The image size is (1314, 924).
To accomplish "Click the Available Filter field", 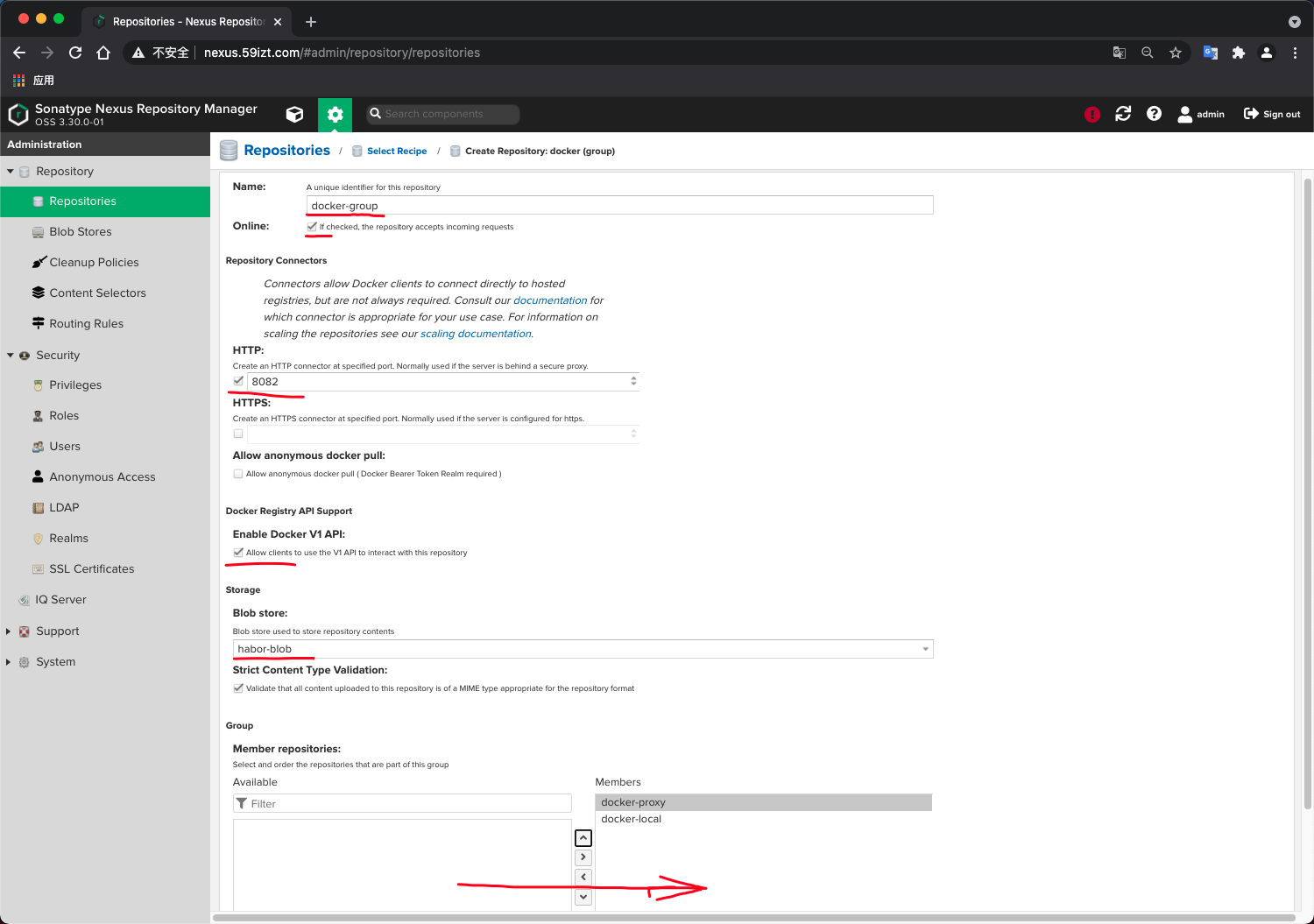I will click(402, 803).
